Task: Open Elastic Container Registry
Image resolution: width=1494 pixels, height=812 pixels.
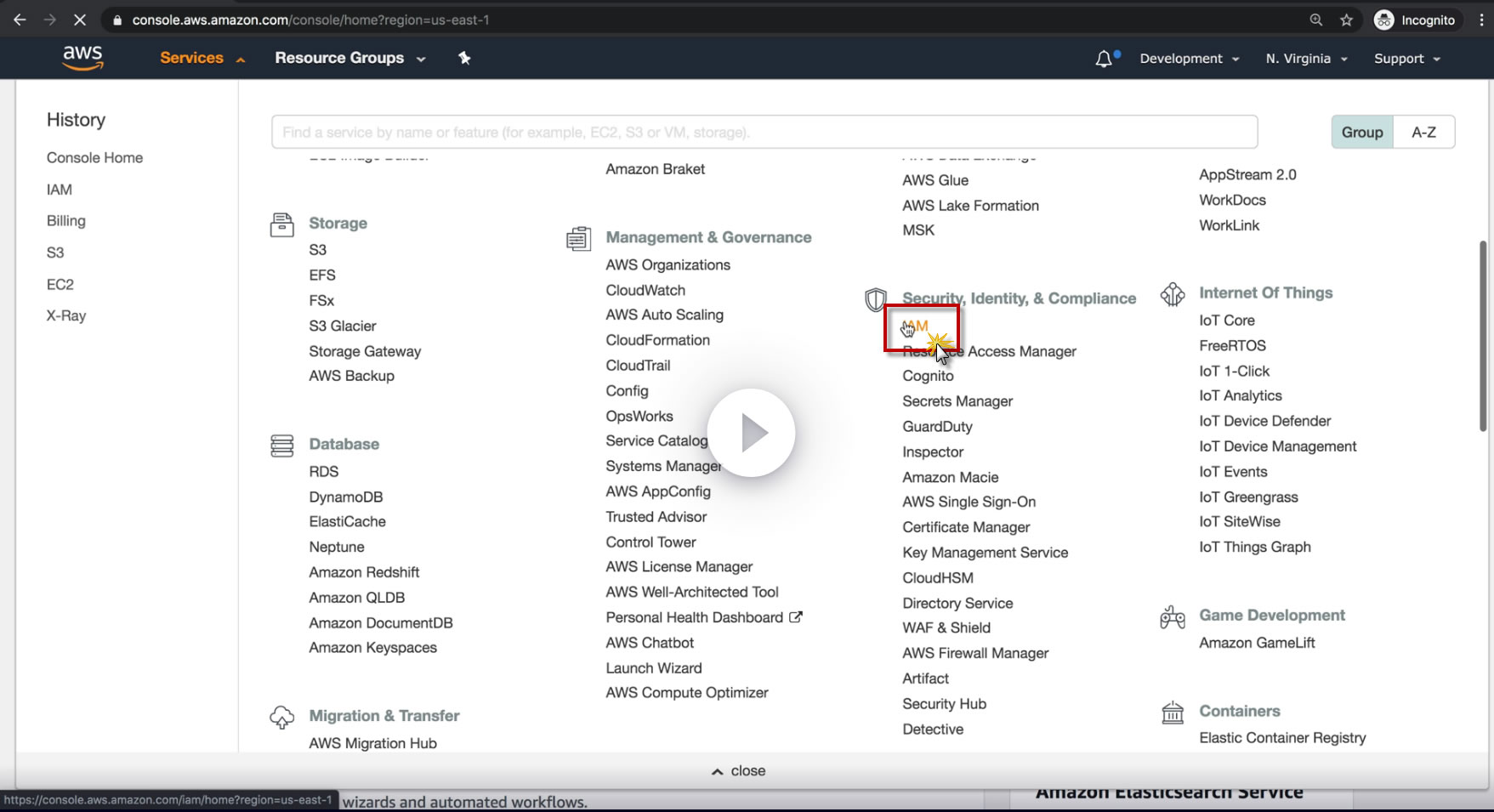Action: tap(1282, 738)
